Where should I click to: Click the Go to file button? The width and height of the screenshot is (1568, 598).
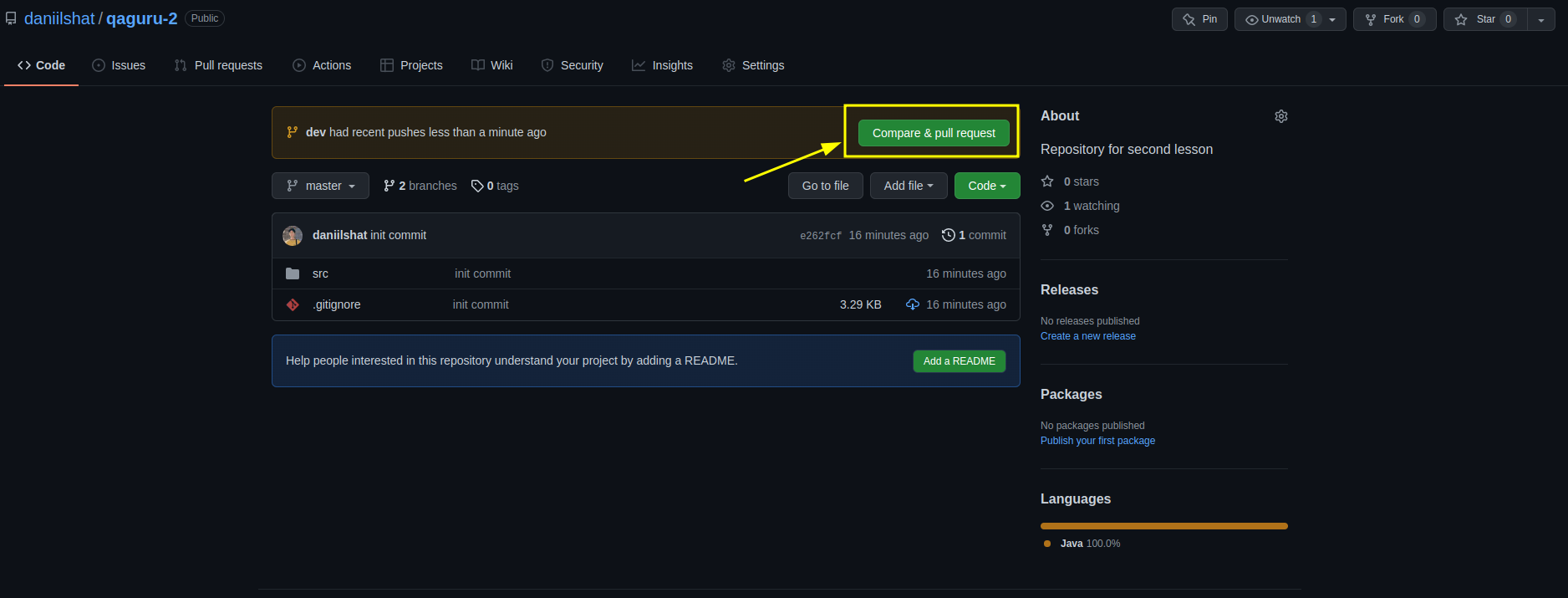click(825, 186)
